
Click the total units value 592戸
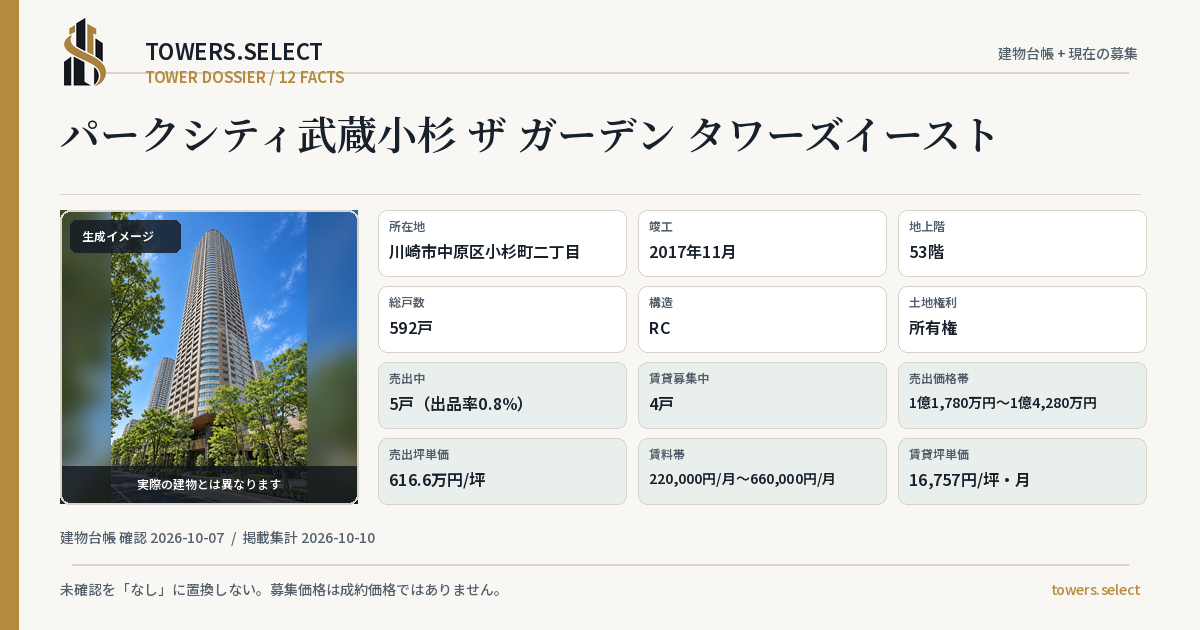click(411, 328)
